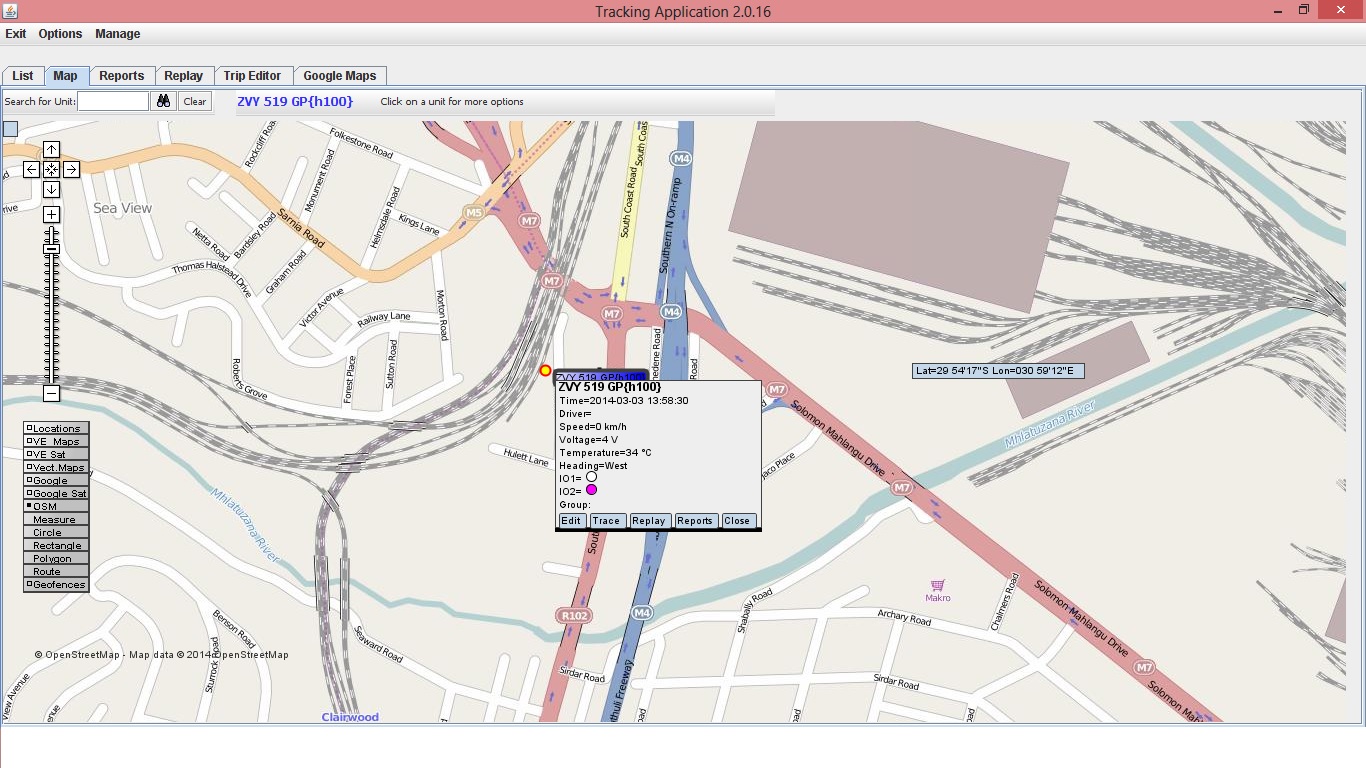This screenshot has height=768, width=1366.
Task: Pan the map right with the arrow
Action: click(71, 170)
